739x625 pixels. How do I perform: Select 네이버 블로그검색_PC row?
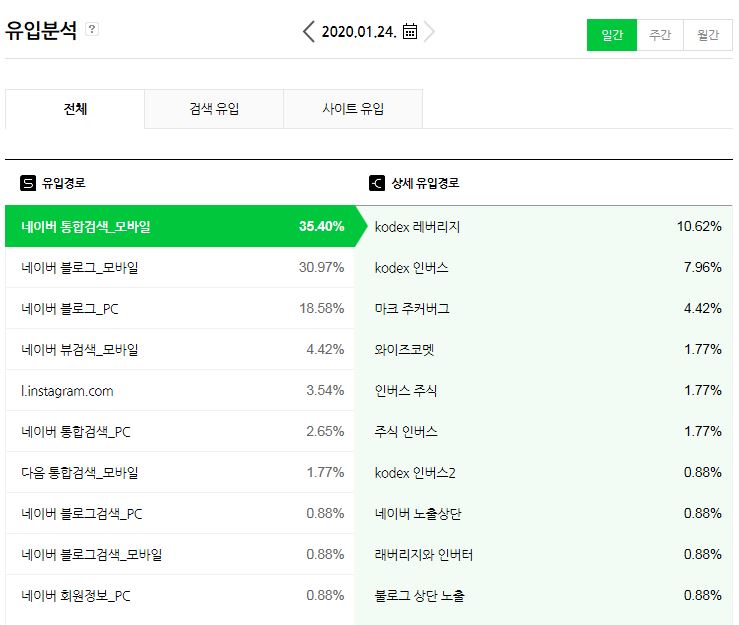tap(180, 513)
